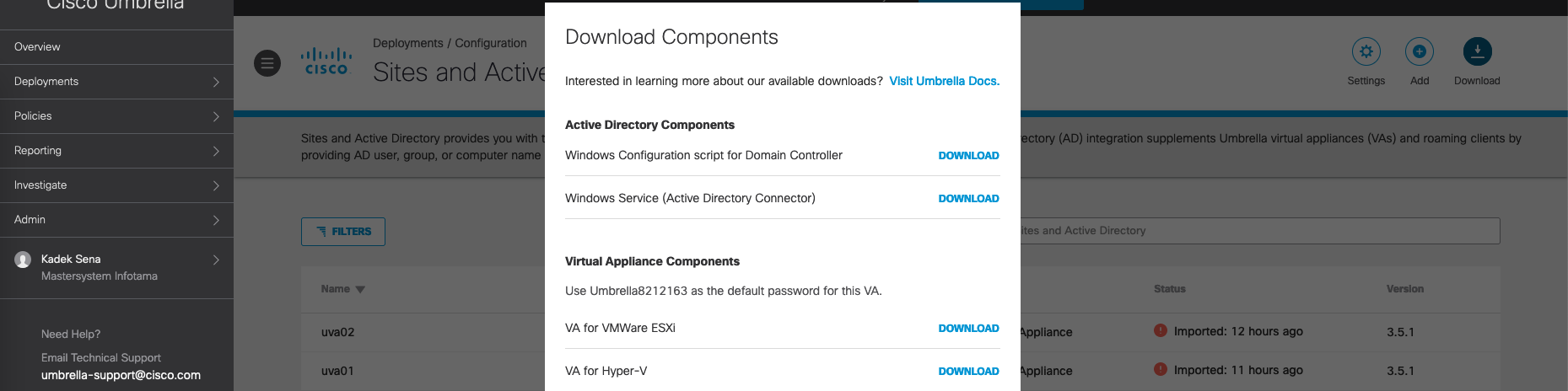Download the Windows Configuration script for Domain Controller

coord(968,156)
